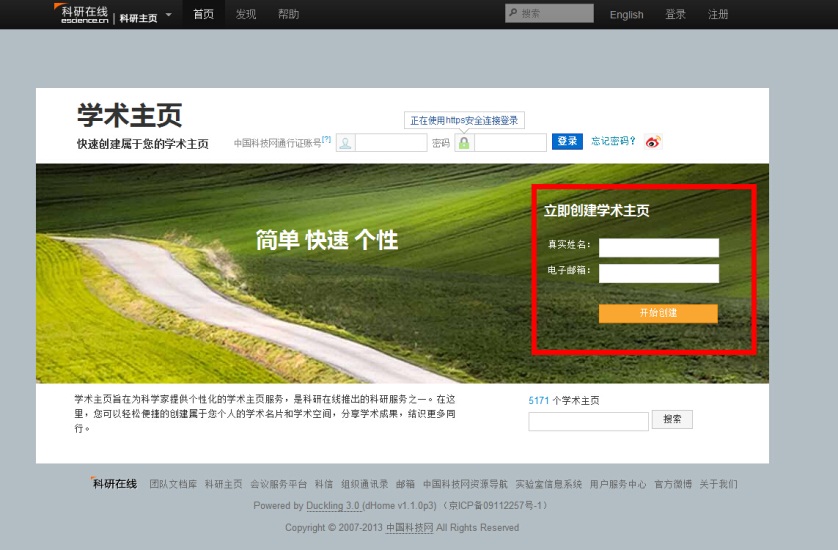Open the 帮助 menu item

click(x=288, y=14)
